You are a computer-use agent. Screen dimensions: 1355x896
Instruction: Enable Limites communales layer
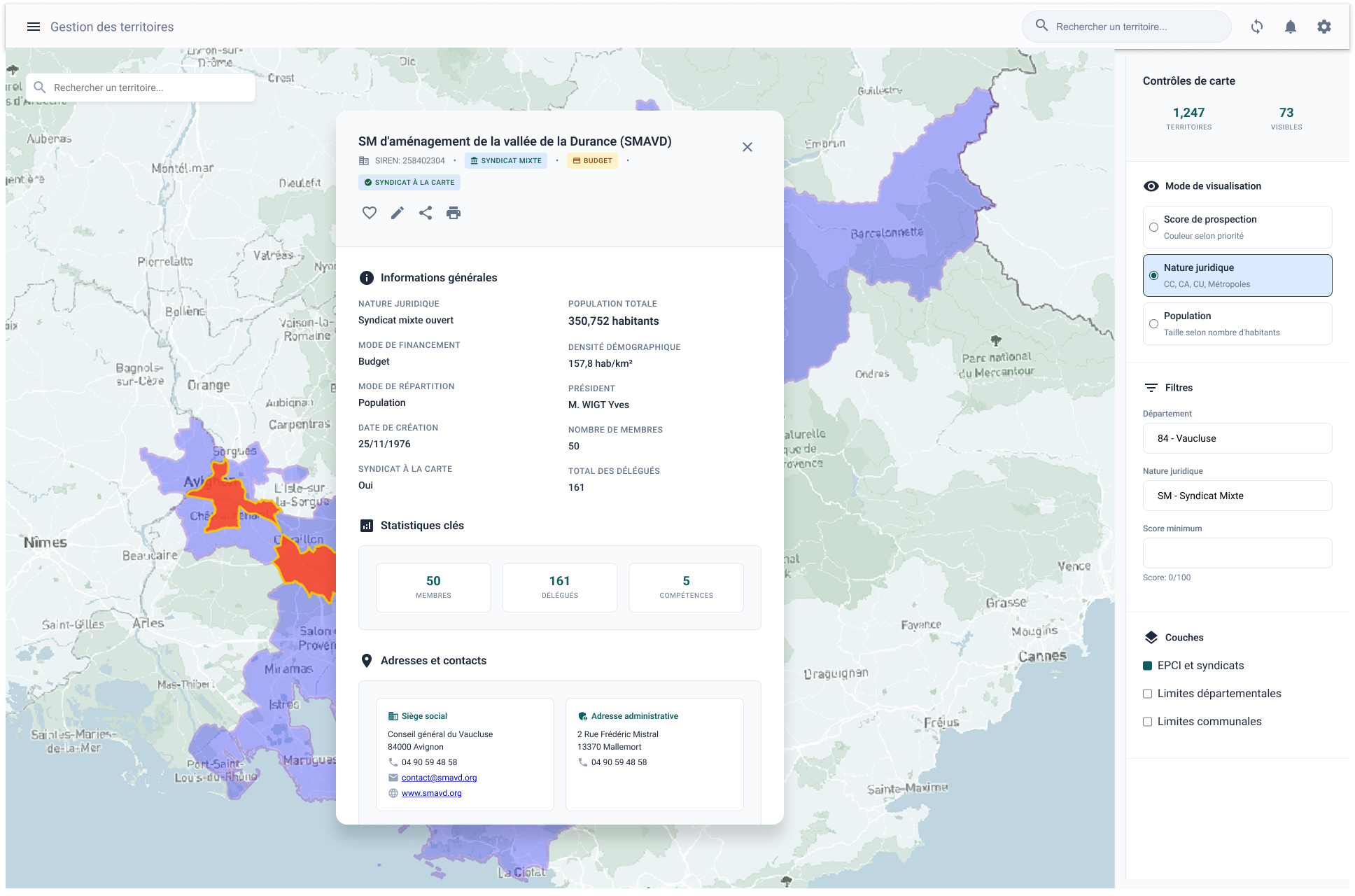[x=1148, y=722]
